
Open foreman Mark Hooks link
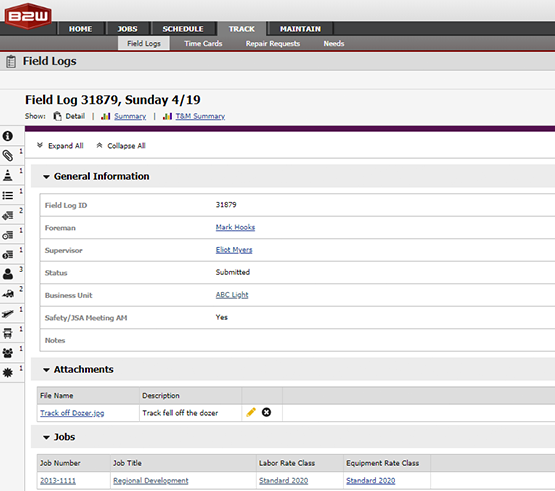click(x=235, y=227)
